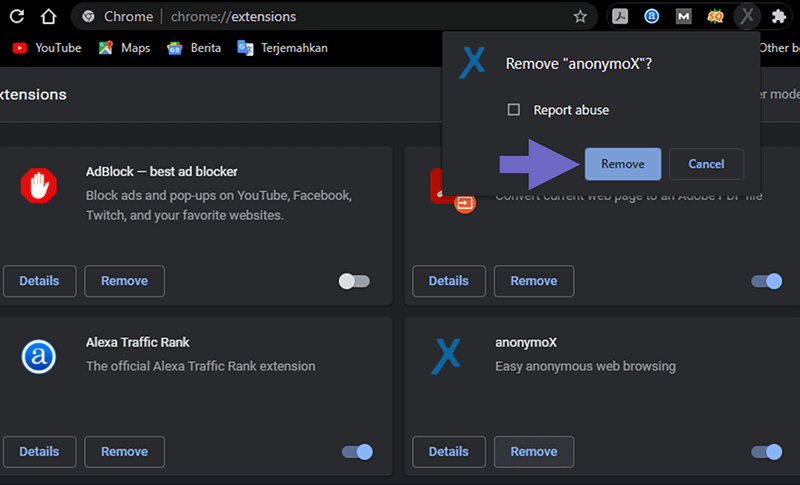Click the anonymoX icon in dialog
Image resolution: width=800 pixels, height=485 pixels.
472,63
